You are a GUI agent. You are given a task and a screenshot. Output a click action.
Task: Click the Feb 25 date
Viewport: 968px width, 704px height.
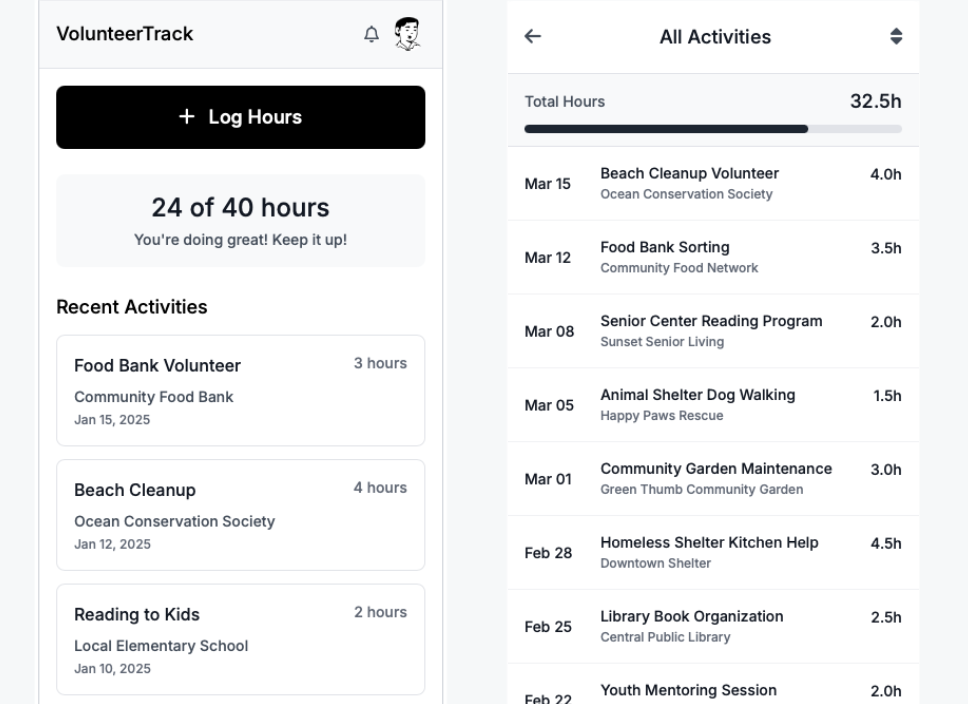pos(548,627)
